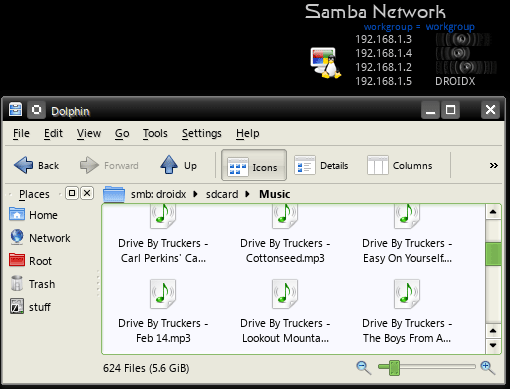Click the icon size zoom slider handle

click(394, 368)
